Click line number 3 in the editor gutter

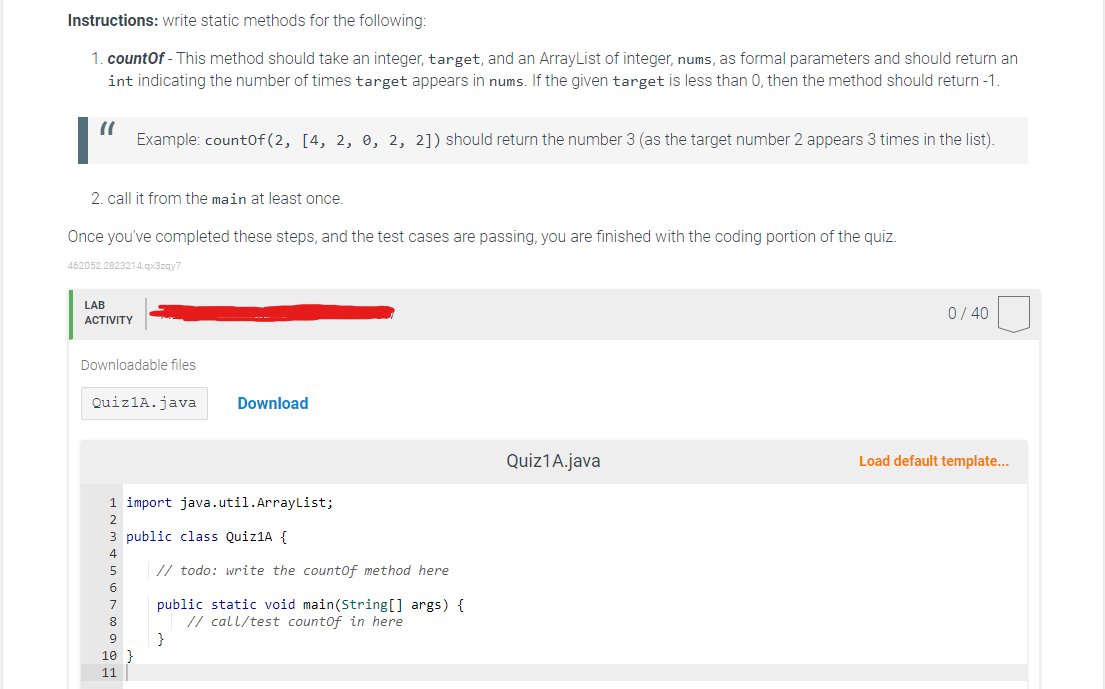[x=111, y=536]
